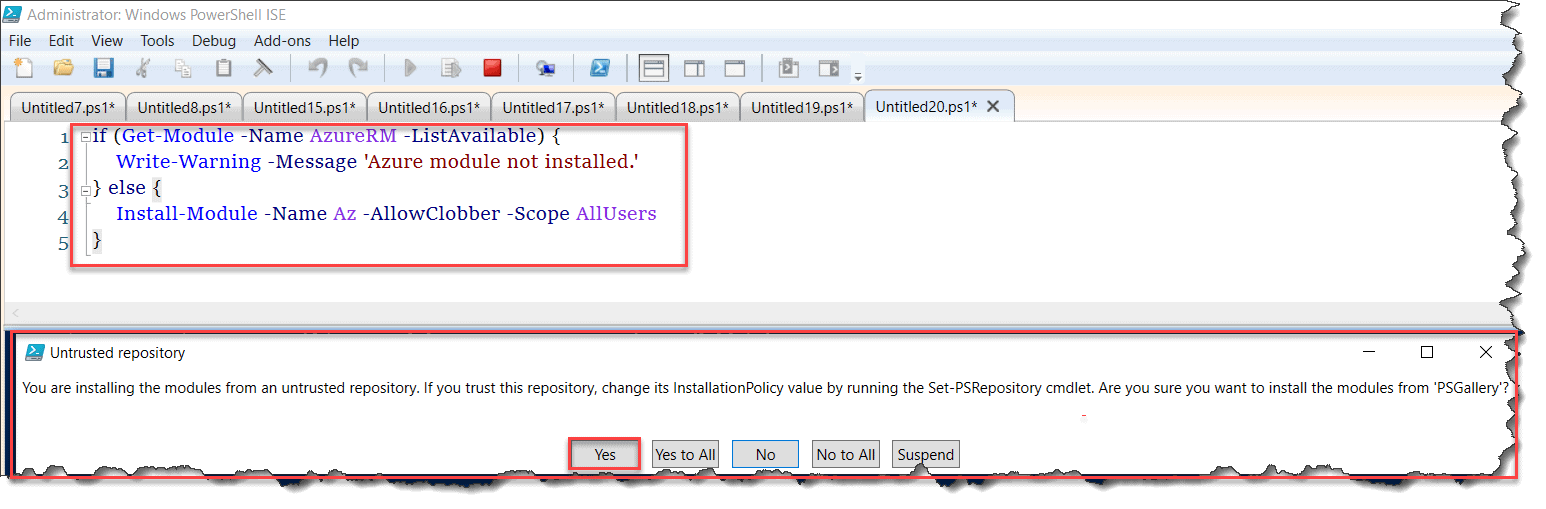The image size is (1546, 509).
Task: Stop operation with the red square
Action: (492, 68)
